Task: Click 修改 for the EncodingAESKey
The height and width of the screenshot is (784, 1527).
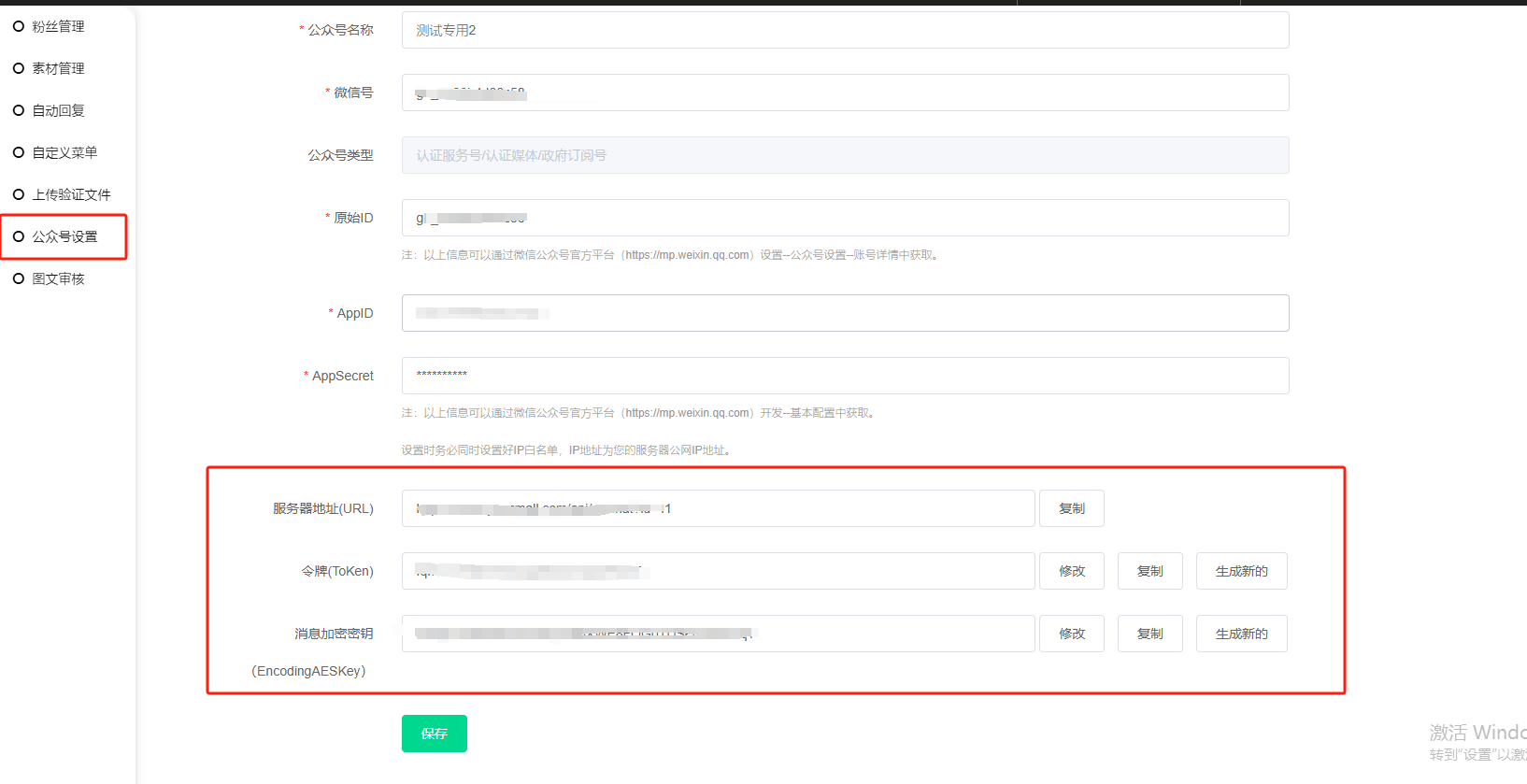Action: pyautogui.click(x=1071, y=634)
